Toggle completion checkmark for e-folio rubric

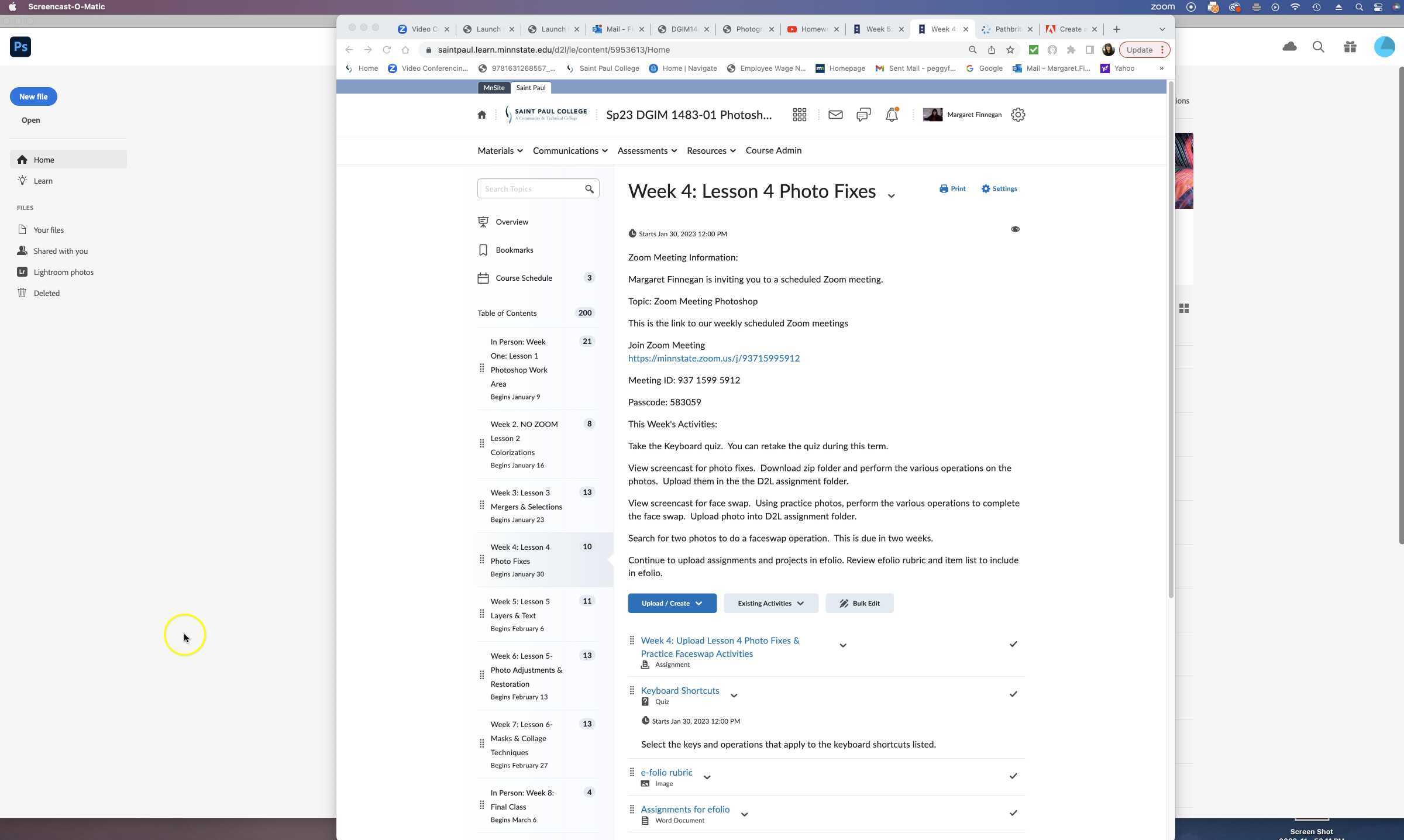tap(1013, 776)
